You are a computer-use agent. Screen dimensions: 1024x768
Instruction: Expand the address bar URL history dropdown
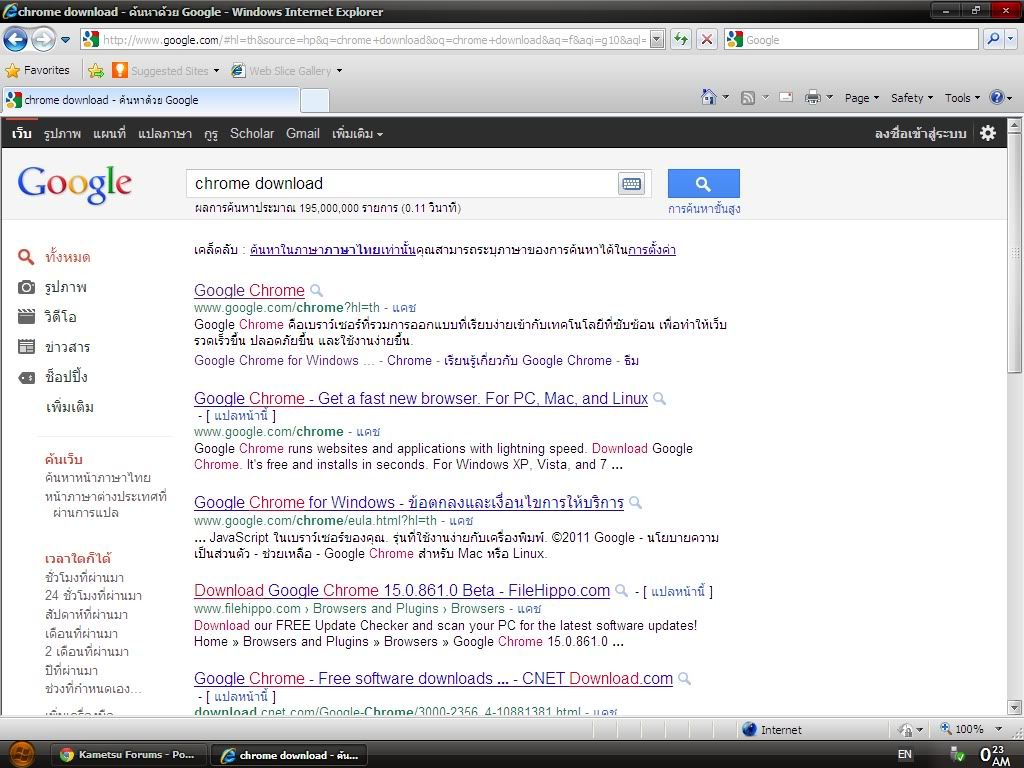[x=657, y=40]
